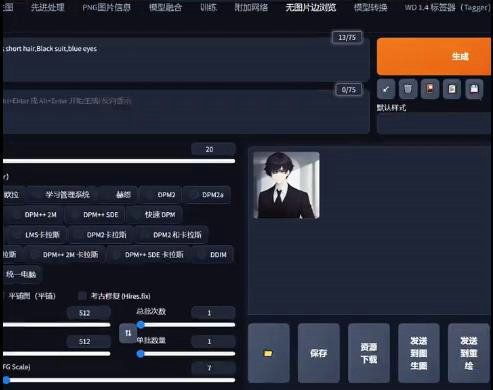
Task: Select the DDIM sampler
Action: click(x=213, y=254)
